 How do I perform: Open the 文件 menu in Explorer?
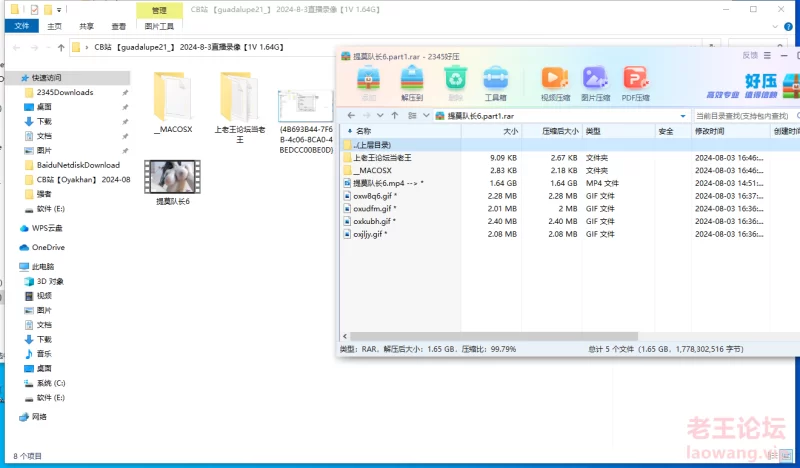coord(21,26)
